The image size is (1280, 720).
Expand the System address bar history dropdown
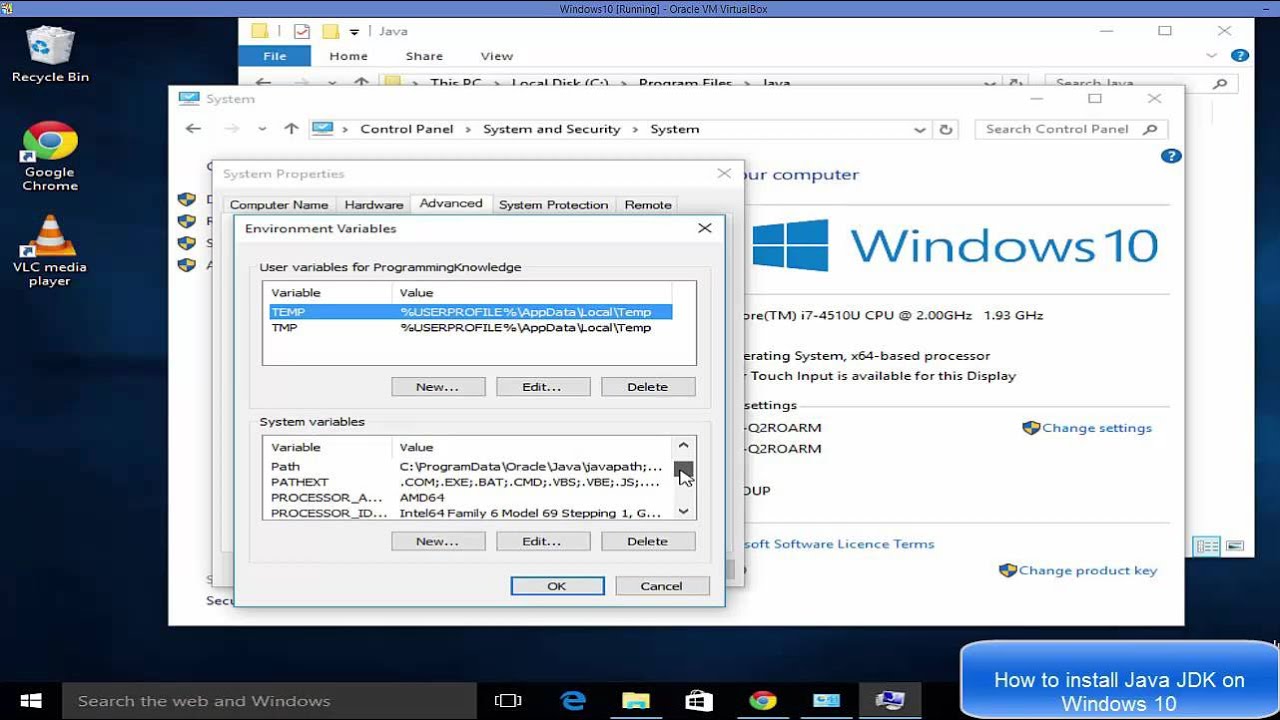[x=919, y=129]
